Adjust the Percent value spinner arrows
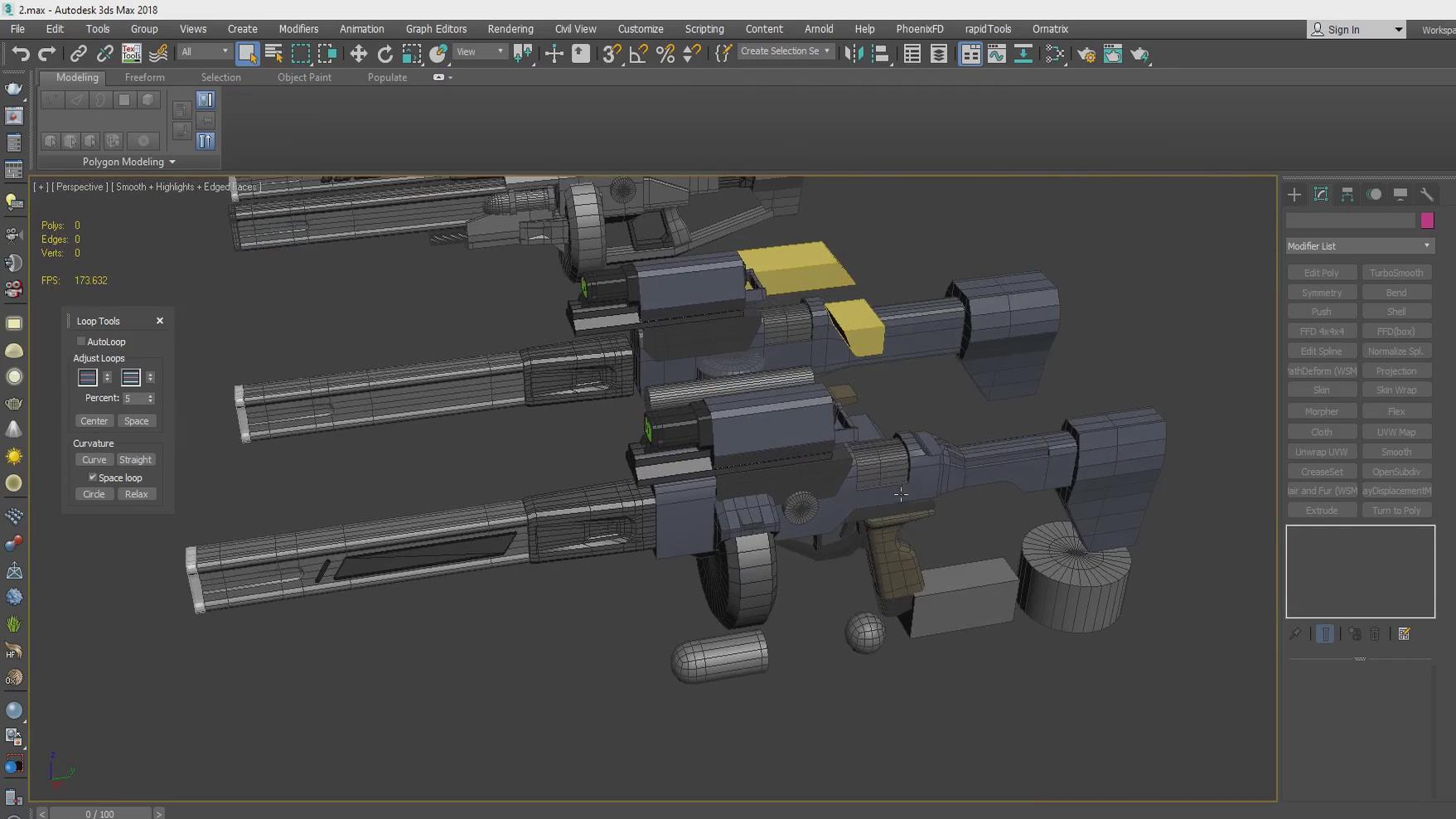 click(x=150, y=399)
